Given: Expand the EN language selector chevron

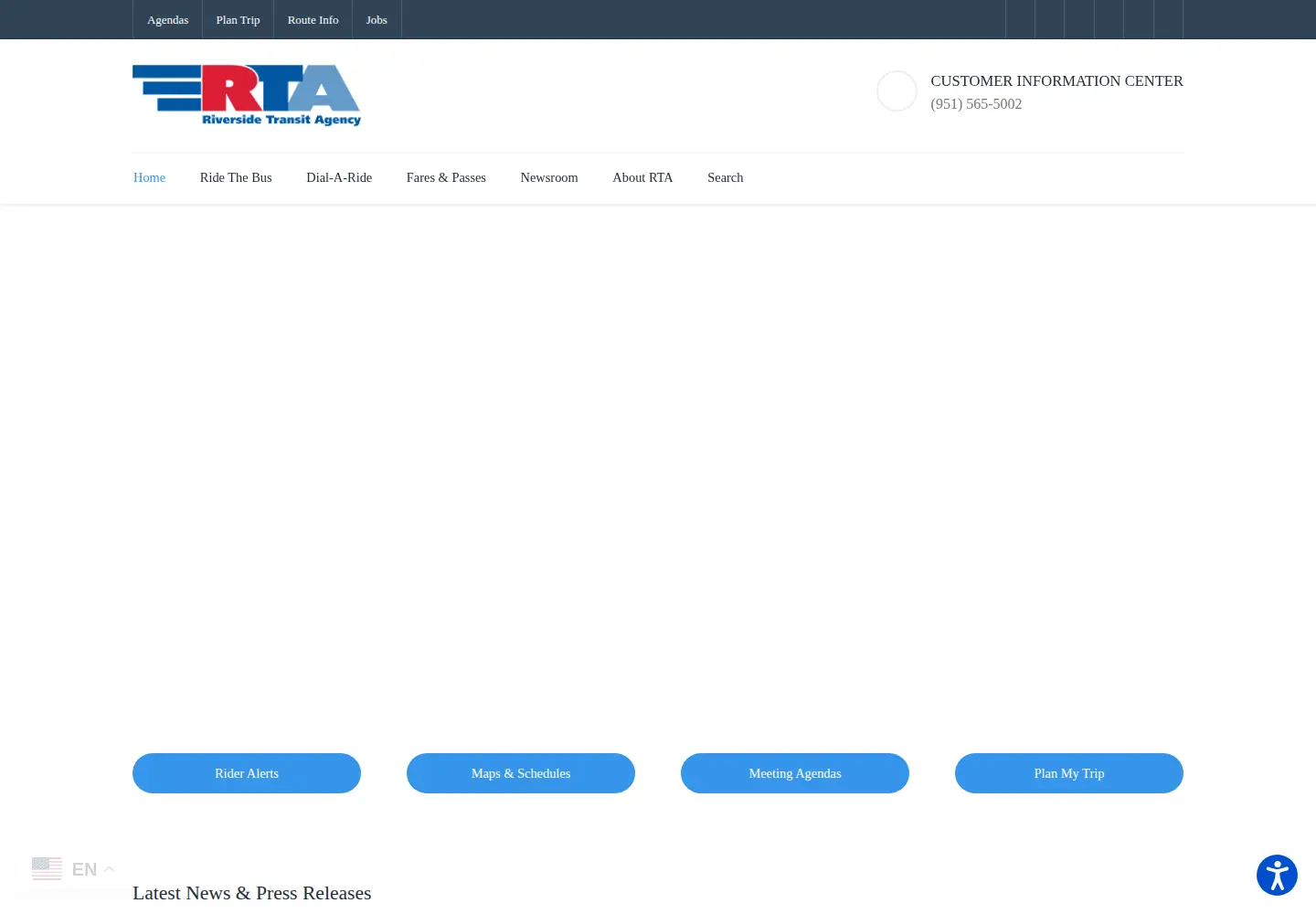Looking at the screenshot, I should coord(109,869).
